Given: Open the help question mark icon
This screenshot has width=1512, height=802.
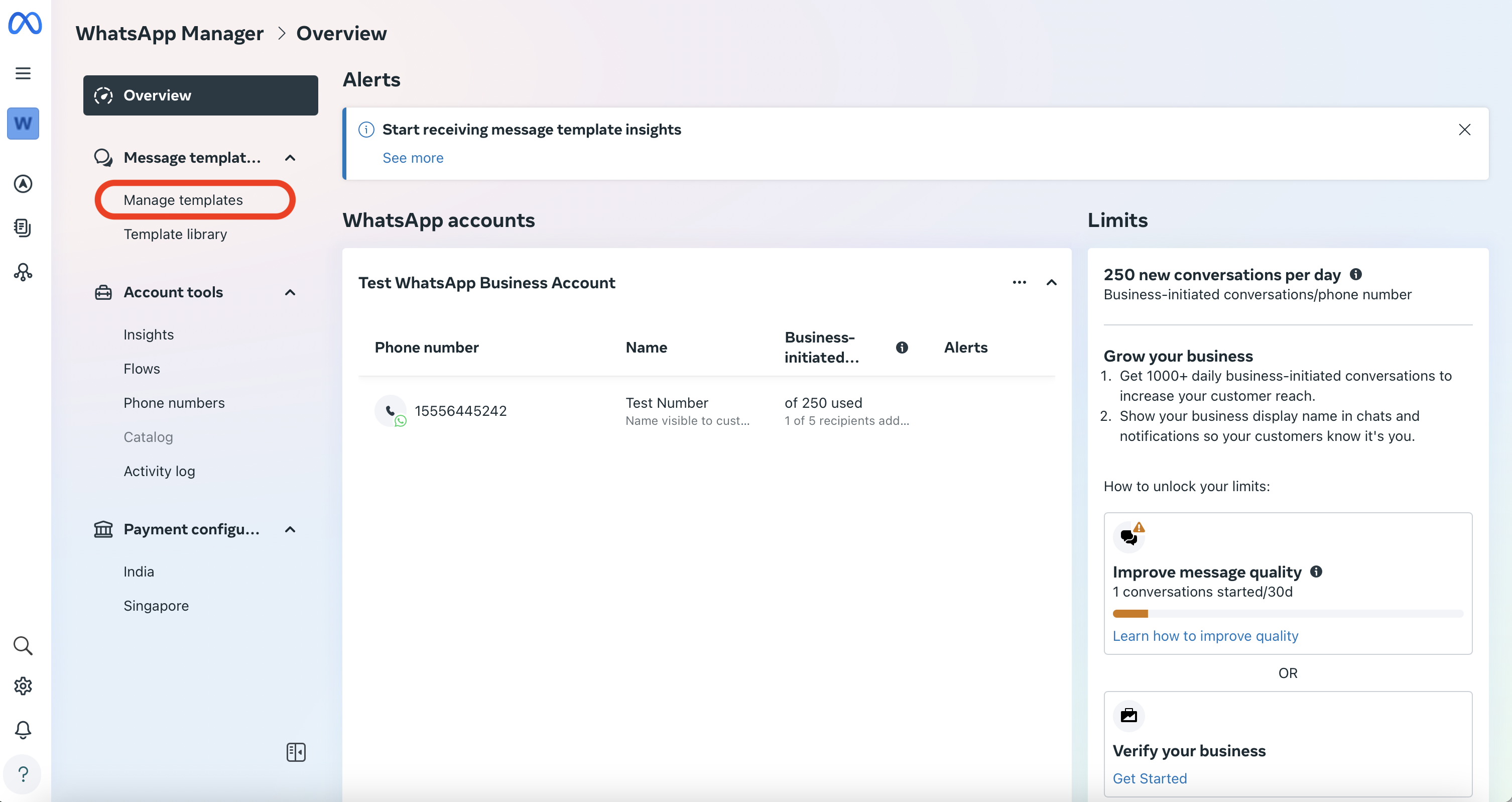Looking at the screenshot, I should tap(23, 774).
